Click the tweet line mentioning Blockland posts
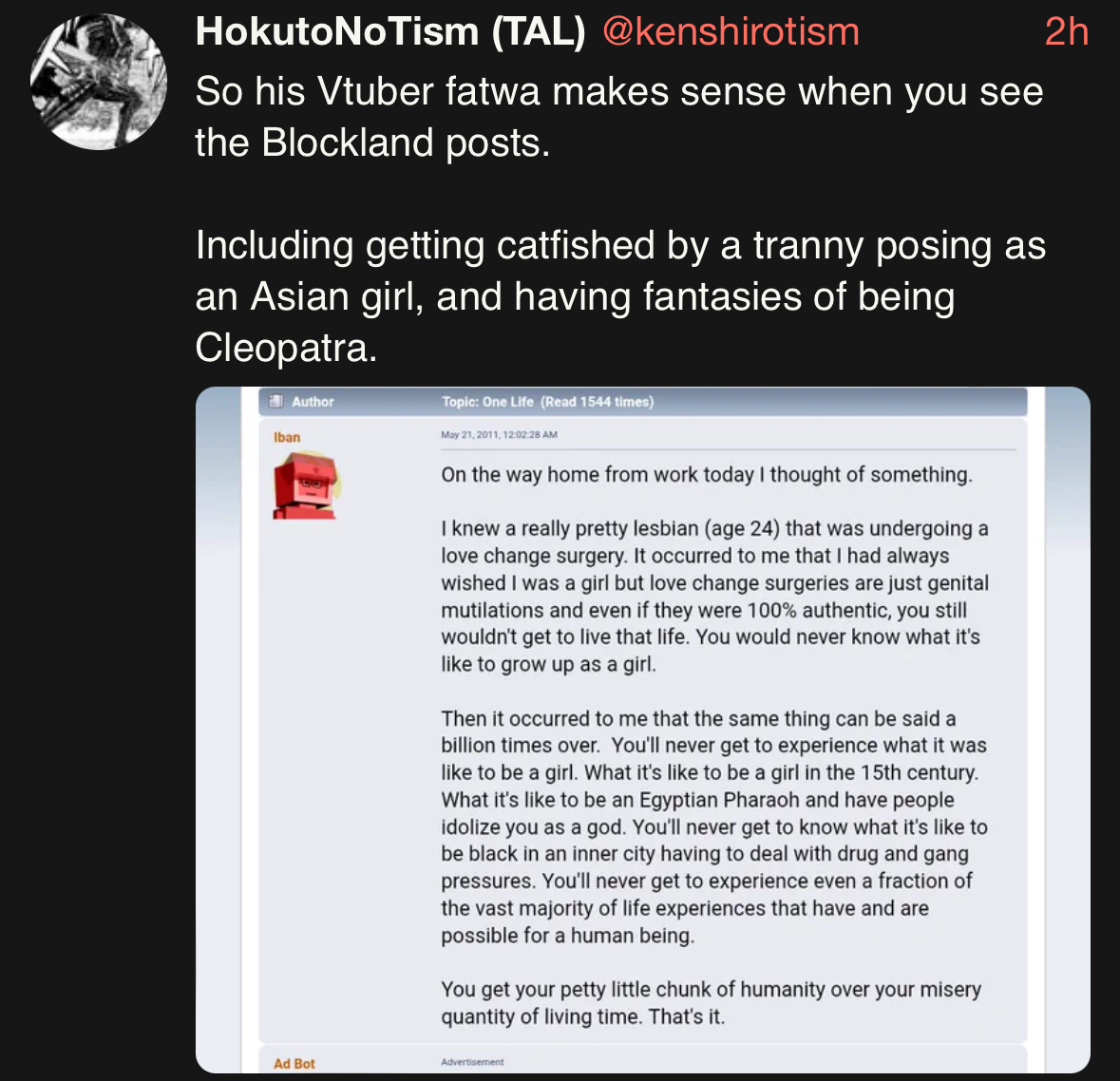The image size is (1120, 1081). click(x=372, y=142)
